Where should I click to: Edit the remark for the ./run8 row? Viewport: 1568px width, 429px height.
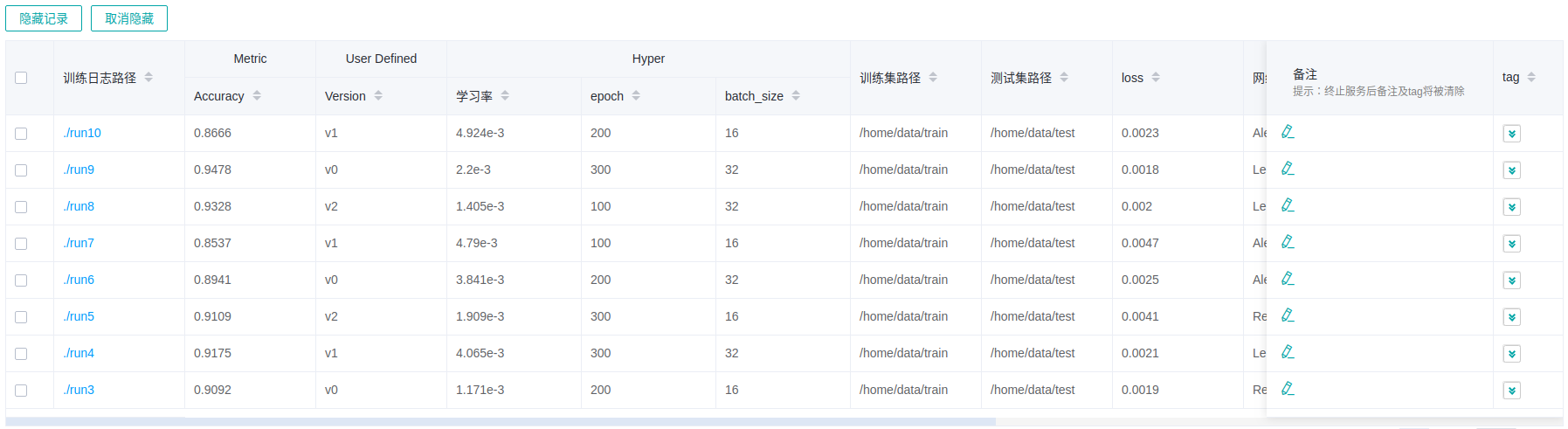point(1287,205)
